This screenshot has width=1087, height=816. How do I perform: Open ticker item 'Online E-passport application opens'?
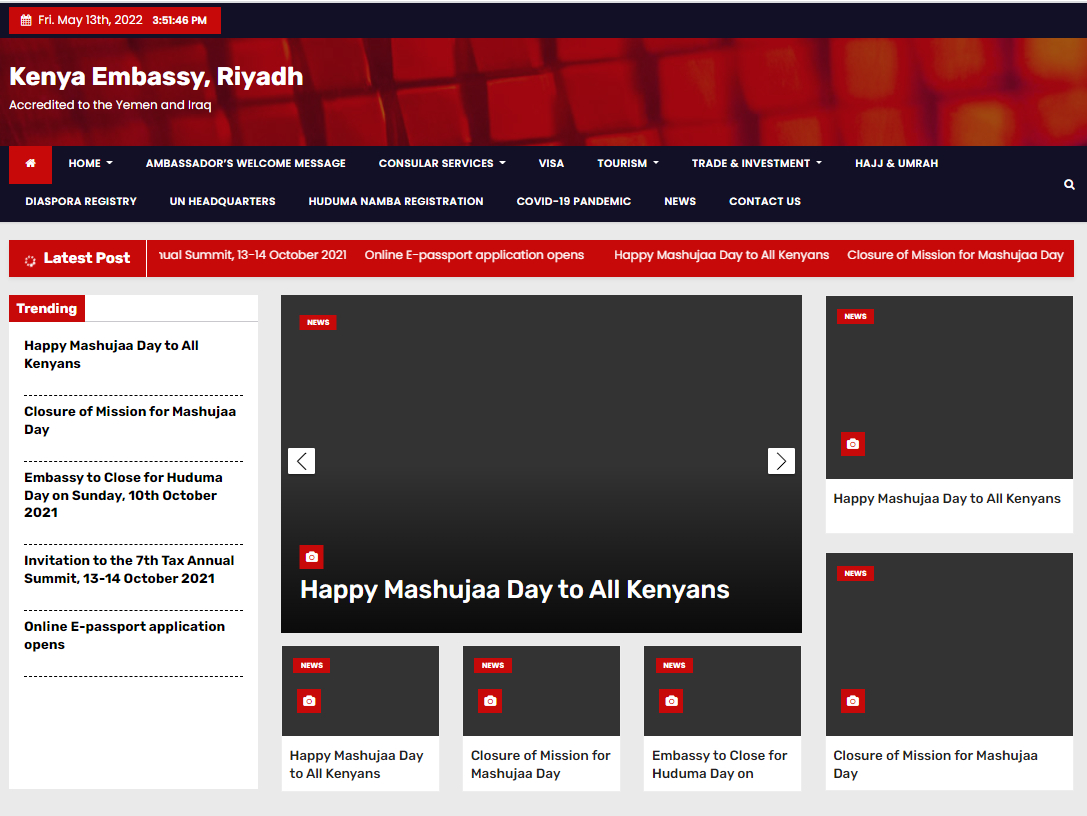click(x=474, y=255)
